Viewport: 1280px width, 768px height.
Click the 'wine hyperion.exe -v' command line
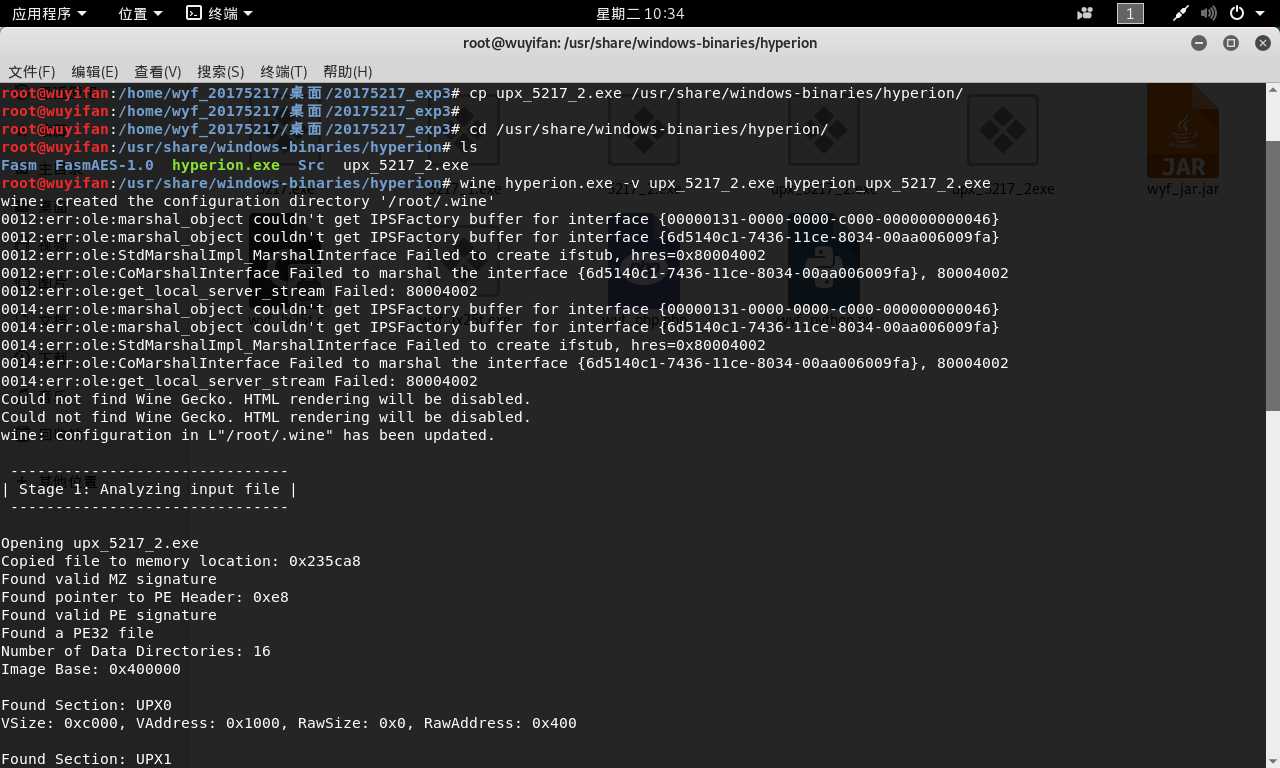725,183
